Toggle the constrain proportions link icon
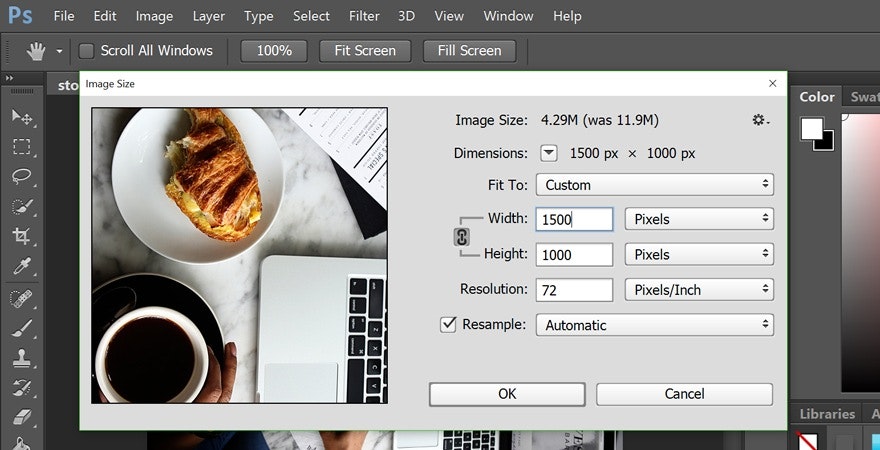Image resolution: width=880 pixels, height=450 pixels. pos(462,237)
